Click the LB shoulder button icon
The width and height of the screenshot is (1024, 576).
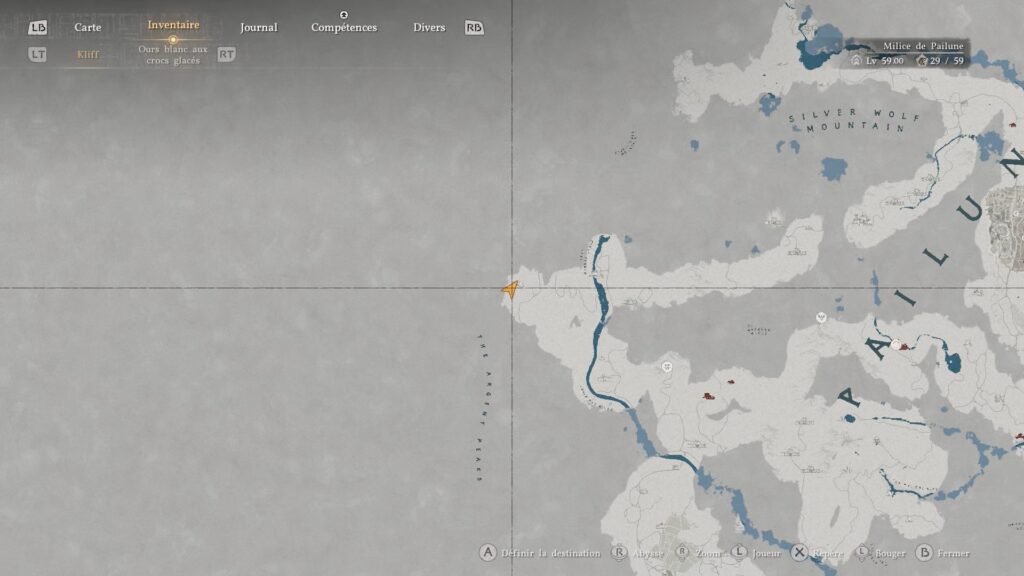[37, 27]
